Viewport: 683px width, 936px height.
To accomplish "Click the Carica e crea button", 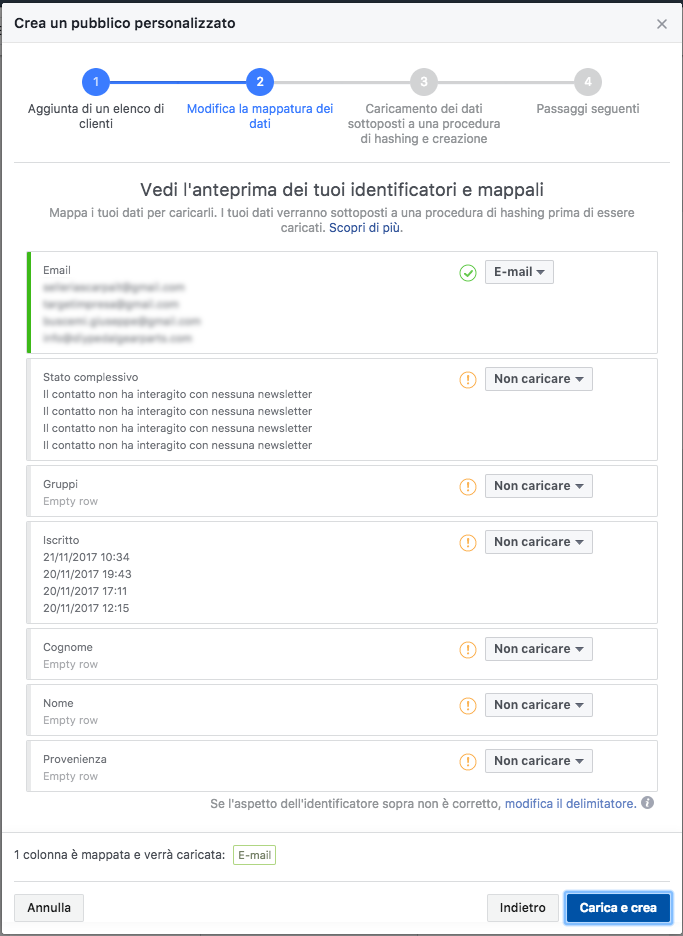I will (618, 908).
